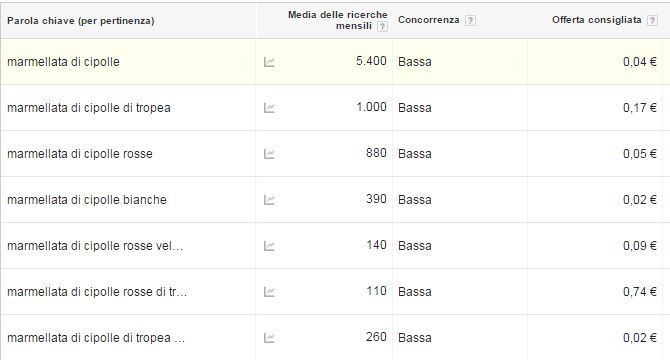Select keyword marmellata di cipolle
670x360 pixels.
click(x=63, y=62)
